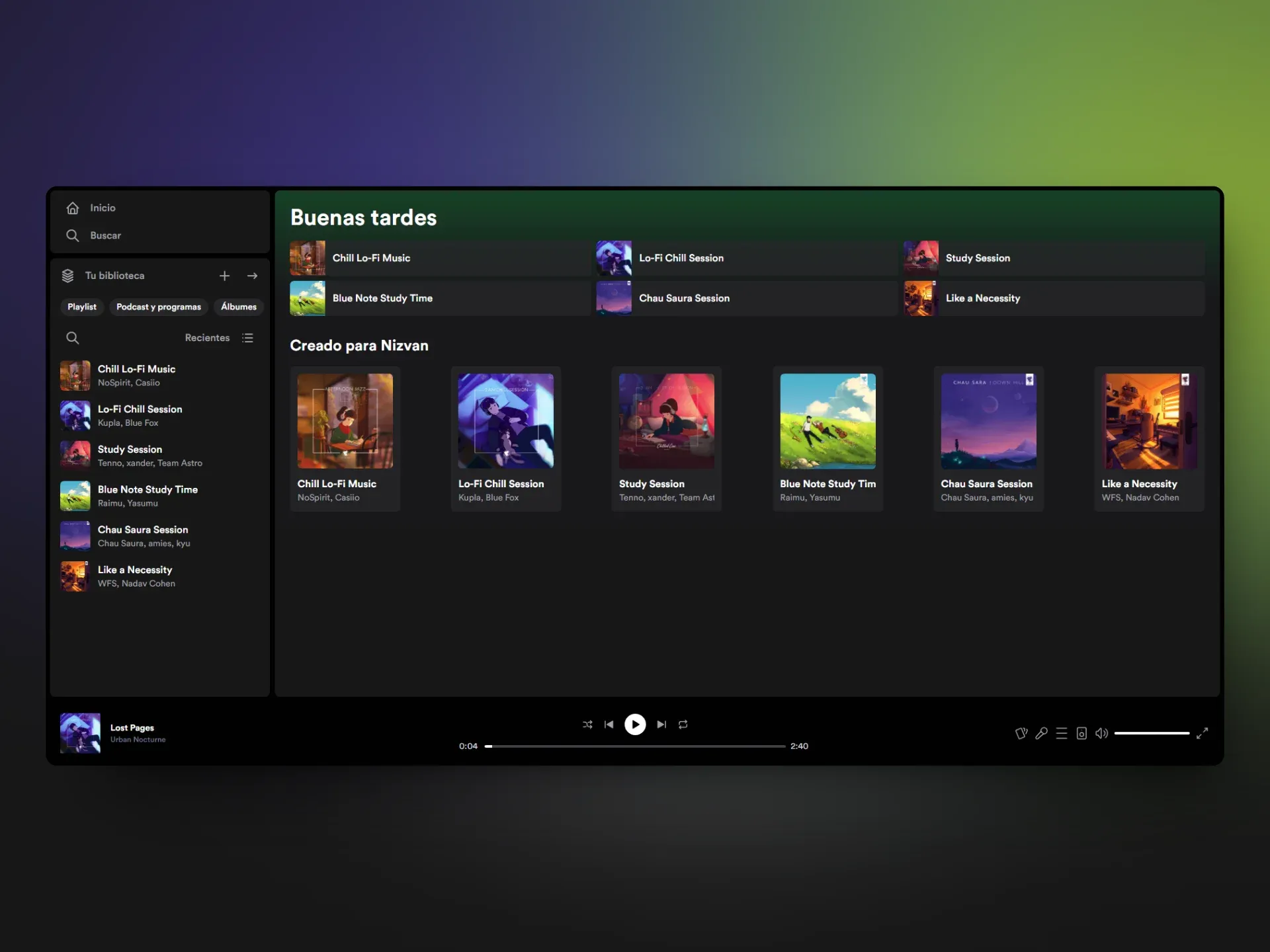Open the Now Playing view cards icon
The width and height of the screenshot is (1270, 952).
[1021, 733]
